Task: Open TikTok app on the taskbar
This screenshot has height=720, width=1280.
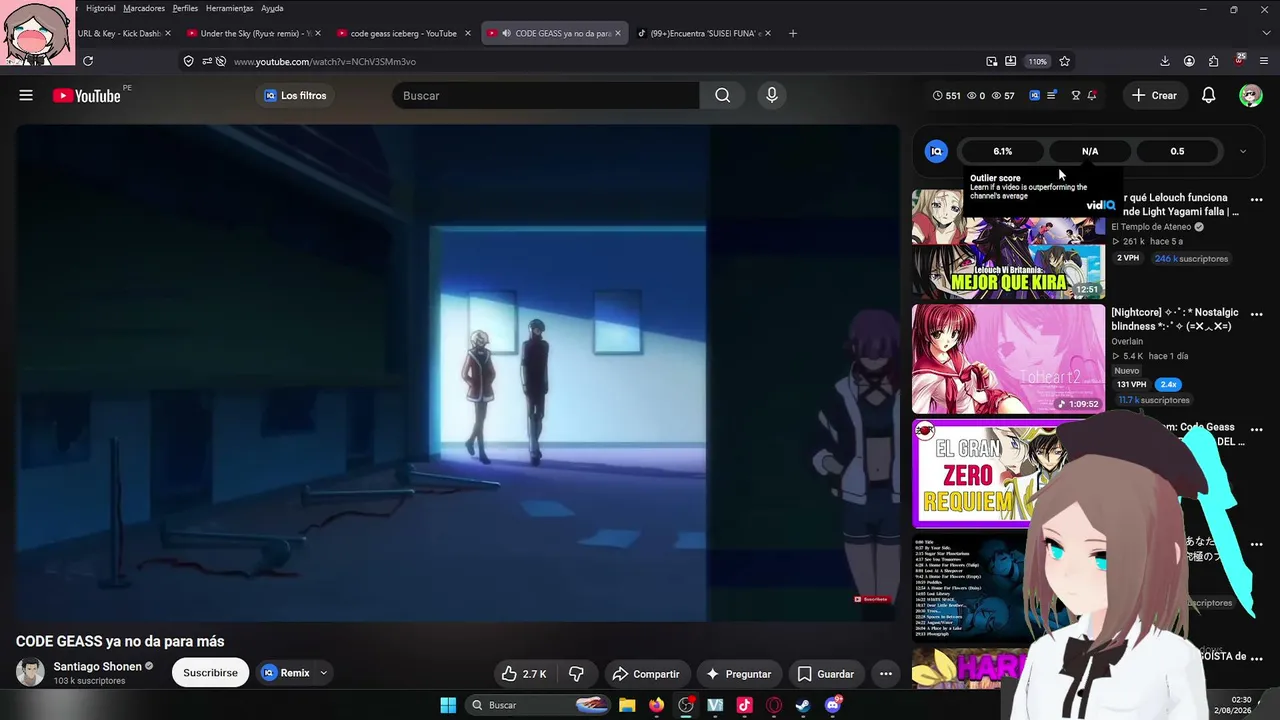Action: (x=744, y=705)
